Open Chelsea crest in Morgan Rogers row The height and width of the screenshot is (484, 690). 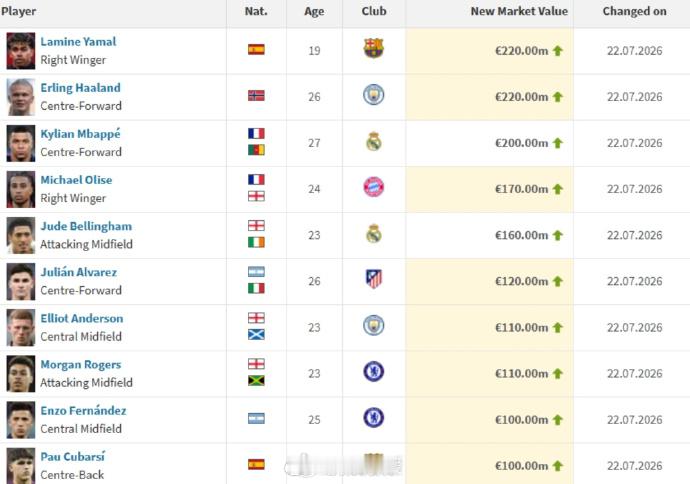point(374,371)
